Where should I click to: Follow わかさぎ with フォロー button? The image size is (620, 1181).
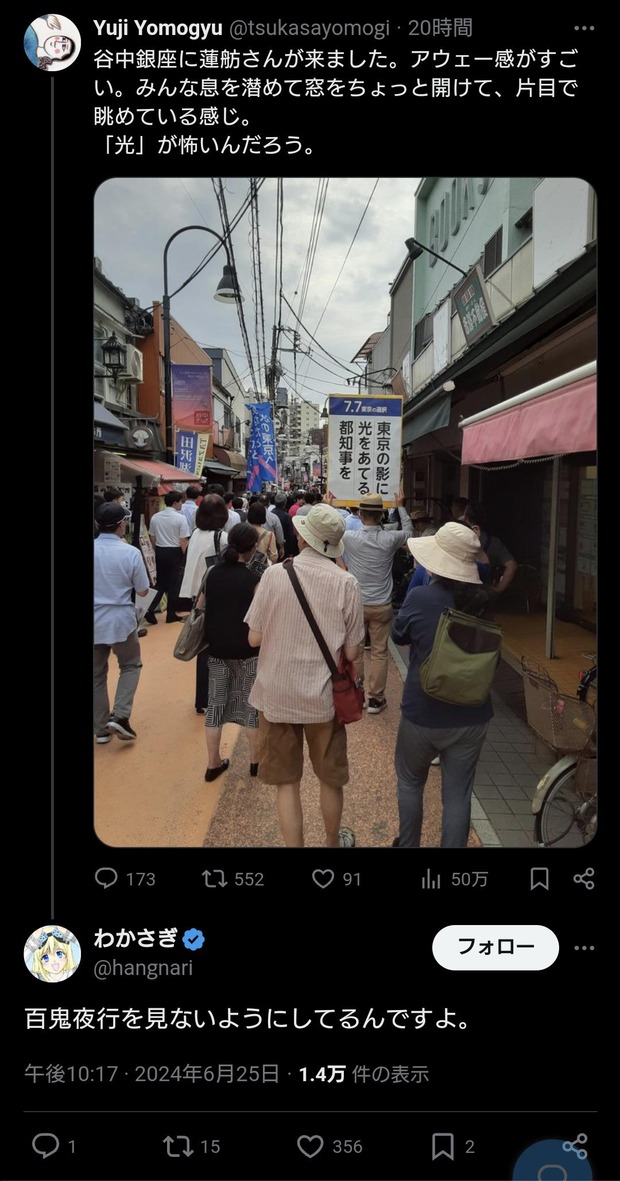point(496,948)
